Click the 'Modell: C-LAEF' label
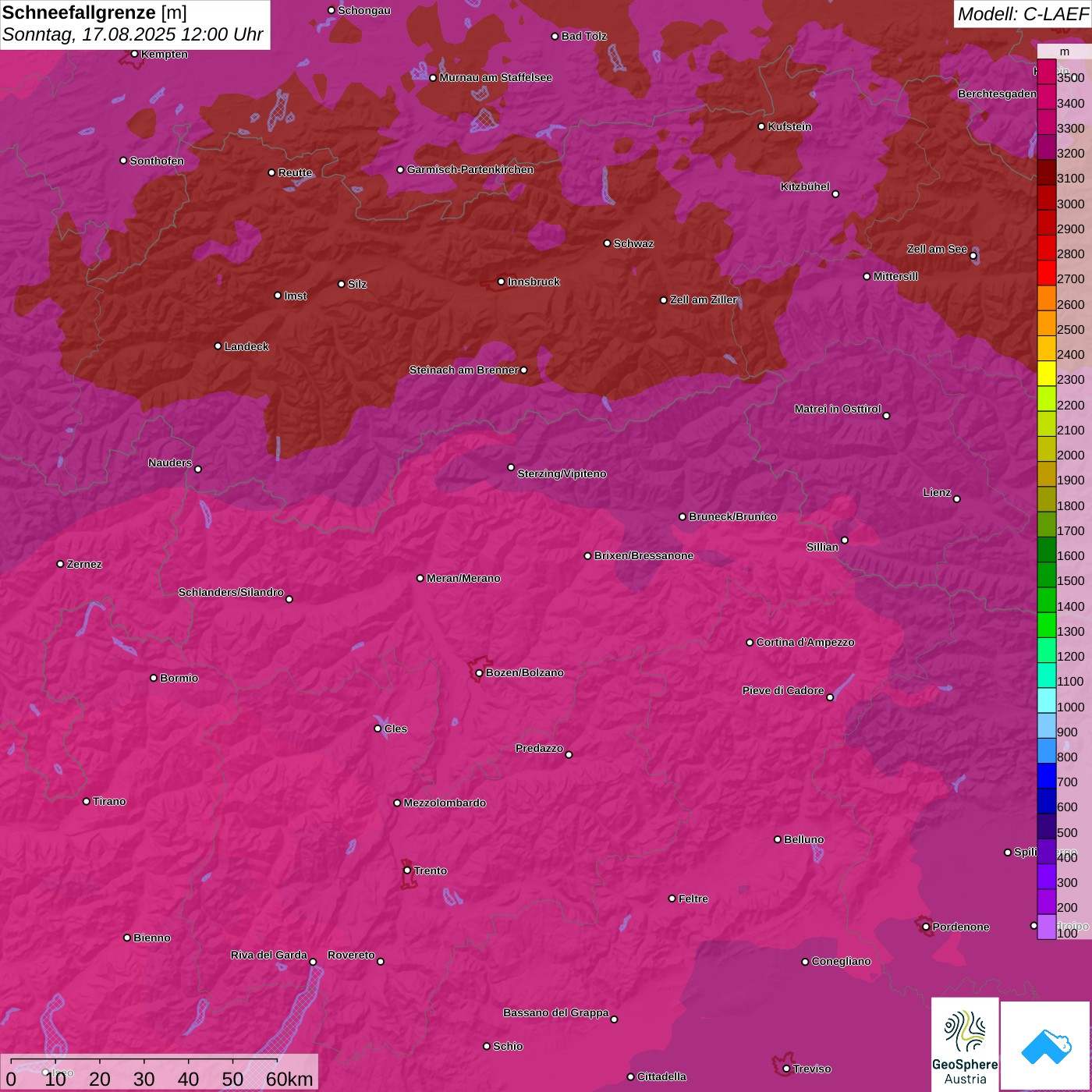The height and width of the screenshot is (1092, 1092). click(1023, 13)
